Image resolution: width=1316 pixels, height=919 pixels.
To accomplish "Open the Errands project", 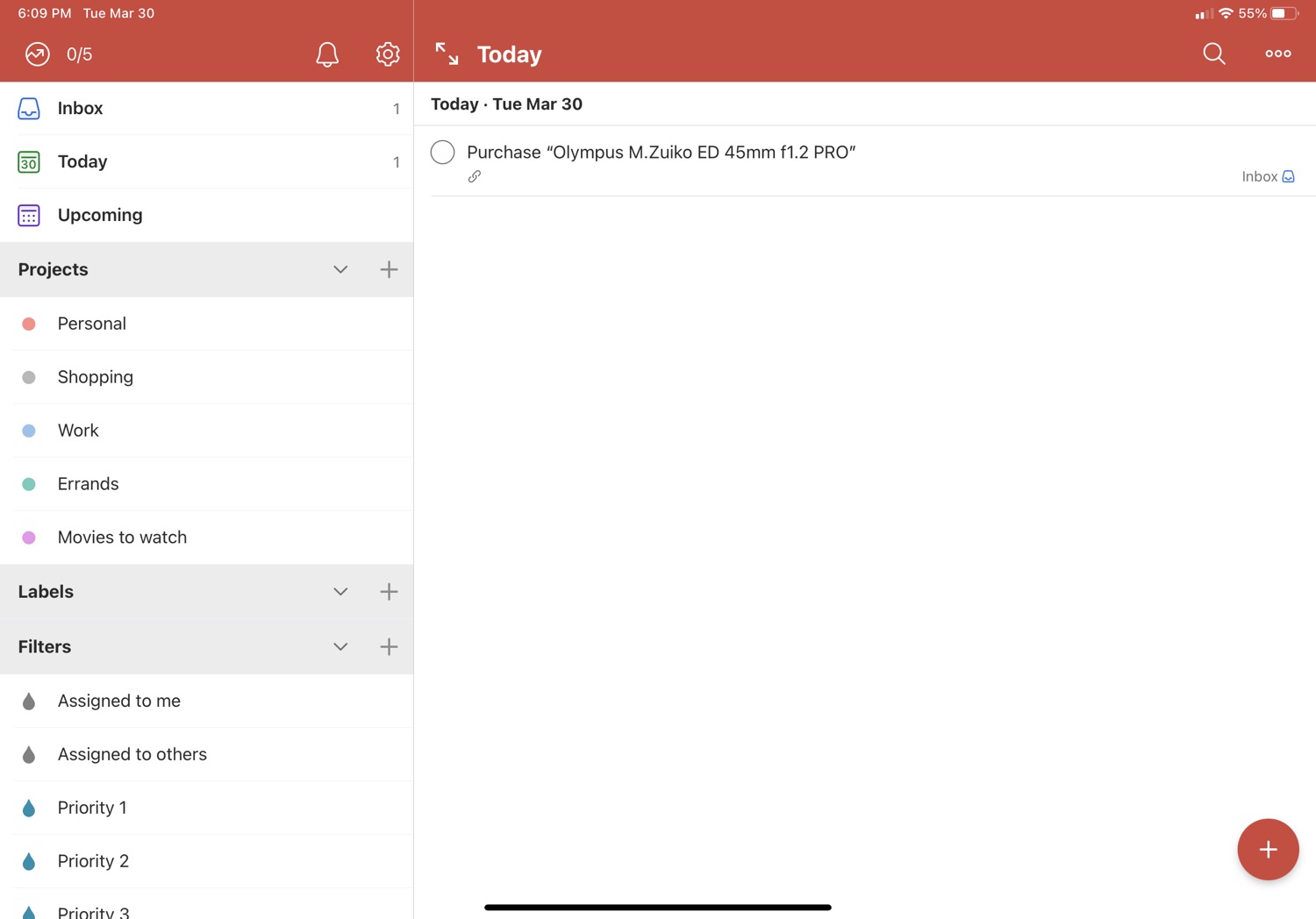I will (206, 484).
